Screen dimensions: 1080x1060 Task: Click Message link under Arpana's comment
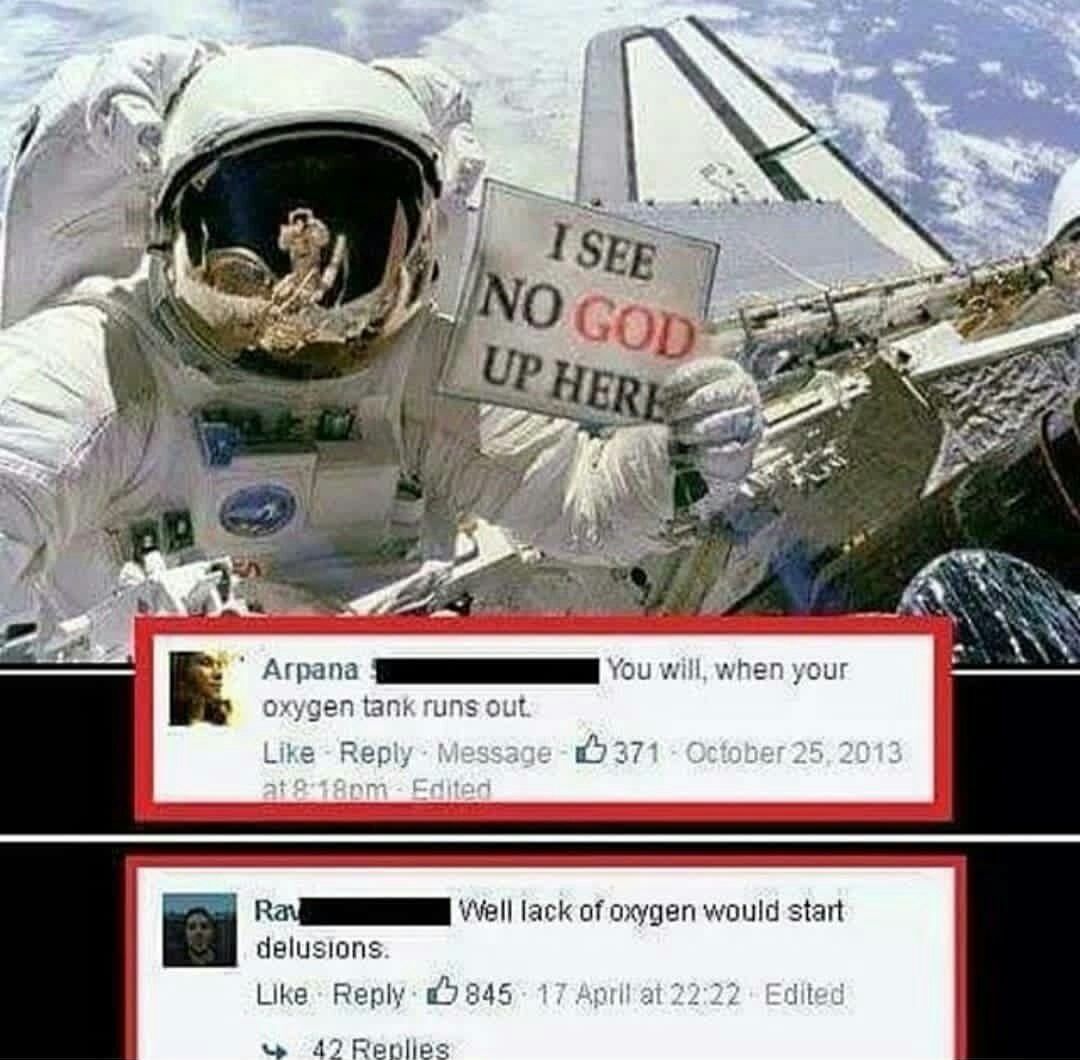[494, 753]
